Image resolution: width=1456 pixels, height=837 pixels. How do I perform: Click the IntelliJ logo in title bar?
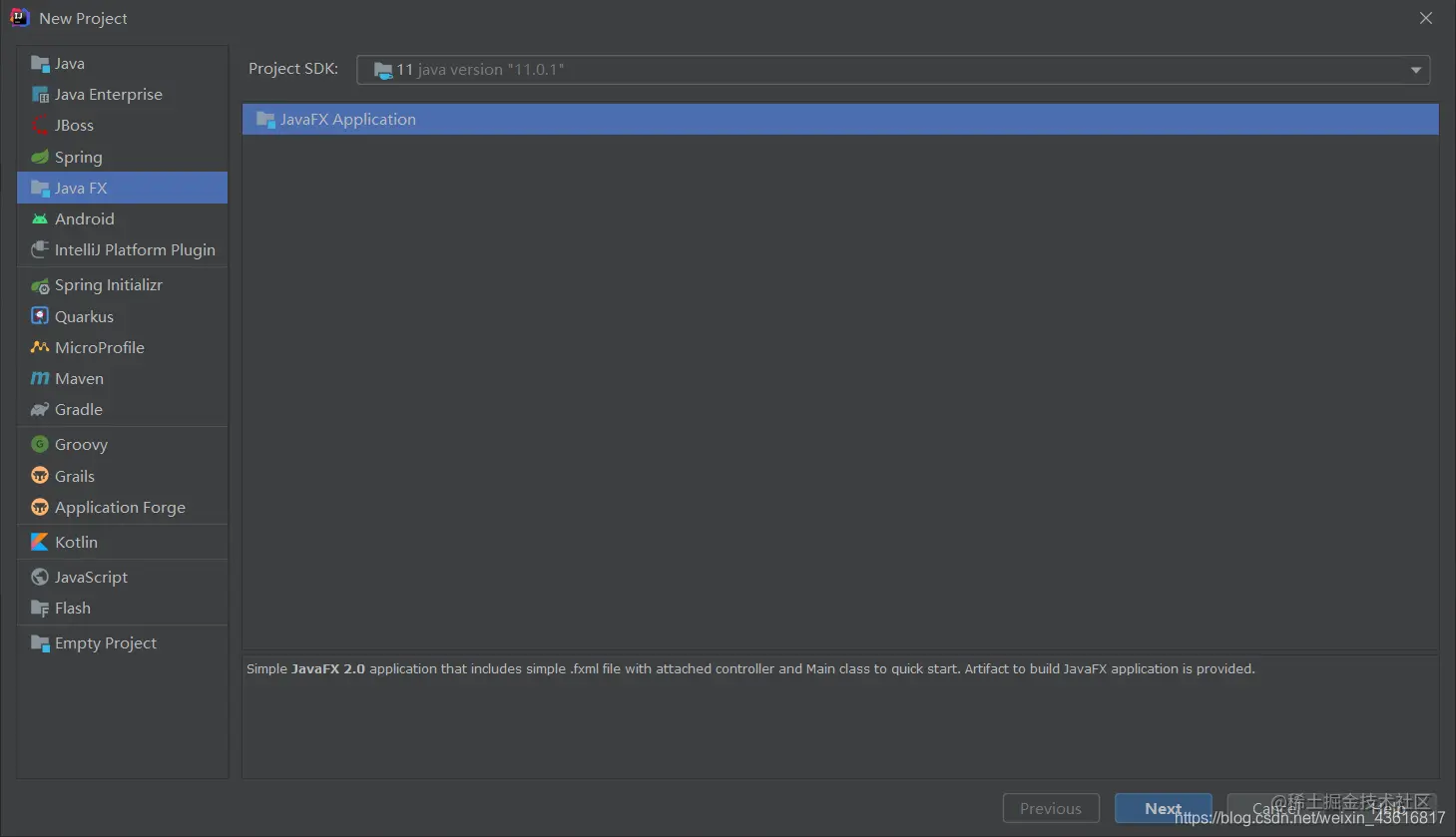[19, 18]
